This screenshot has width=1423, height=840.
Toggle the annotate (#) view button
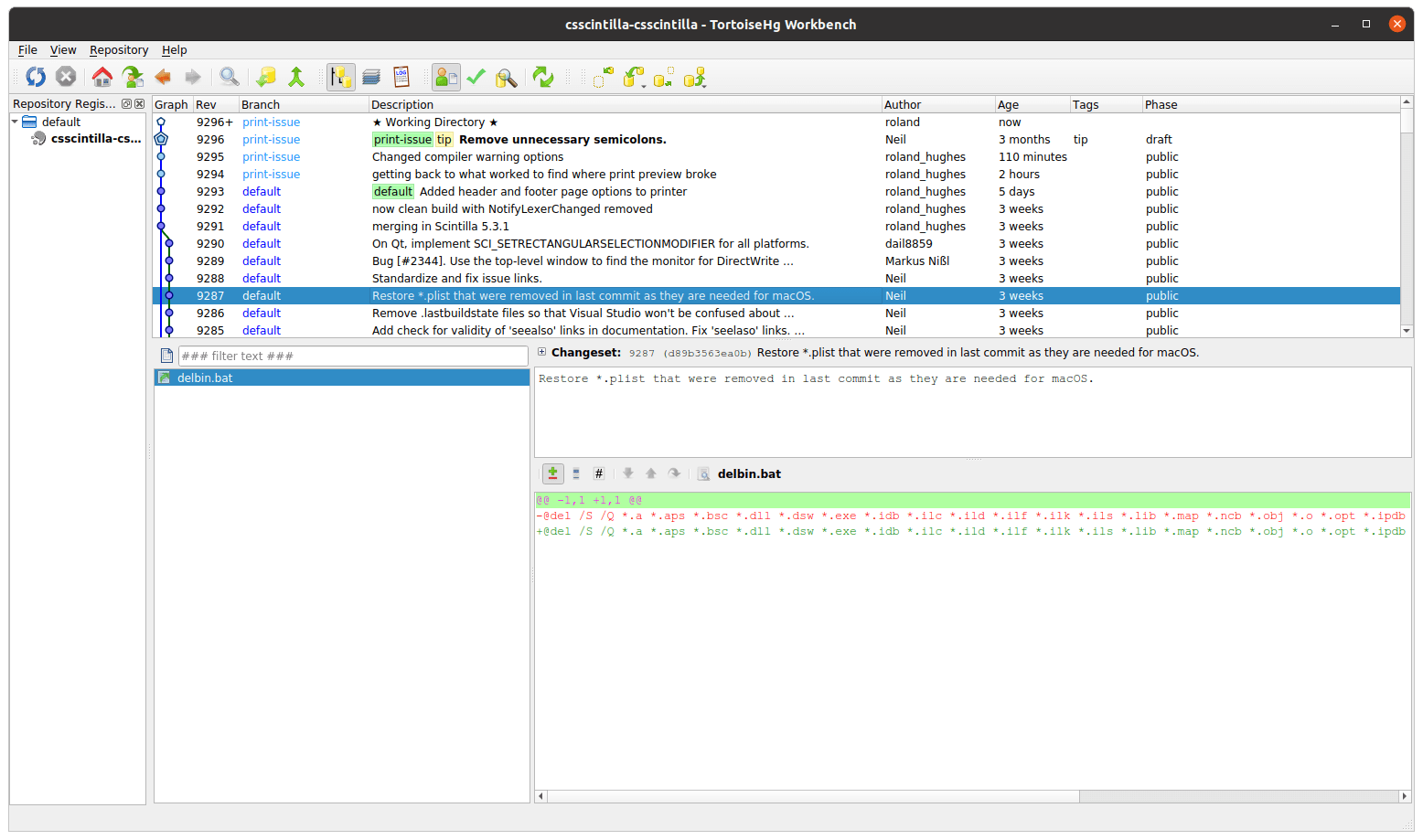click(599, 473)
